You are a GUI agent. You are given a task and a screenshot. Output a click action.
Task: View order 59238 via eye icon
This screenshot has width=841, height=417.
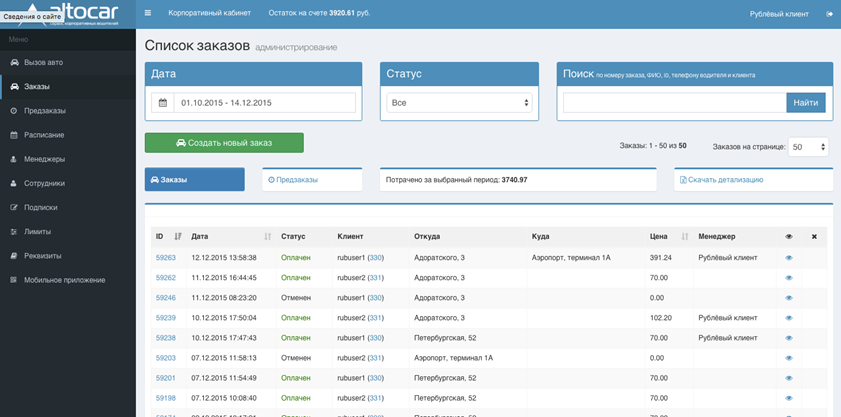click(788, 338)
